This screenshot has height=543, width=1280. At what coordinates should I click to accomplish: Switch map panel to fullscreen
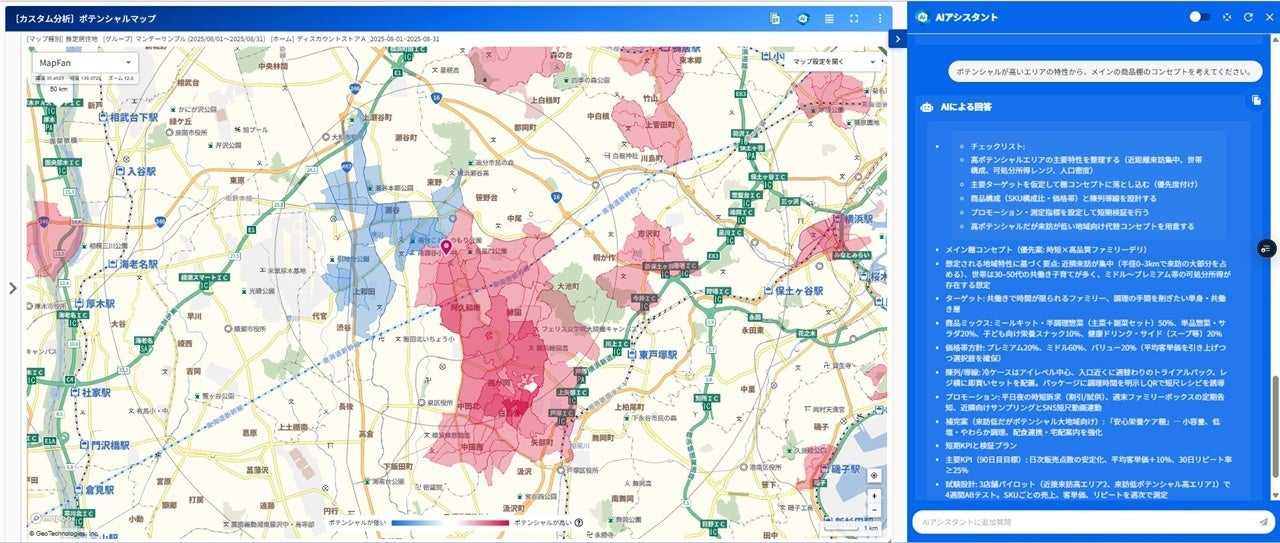click(854, 18)
